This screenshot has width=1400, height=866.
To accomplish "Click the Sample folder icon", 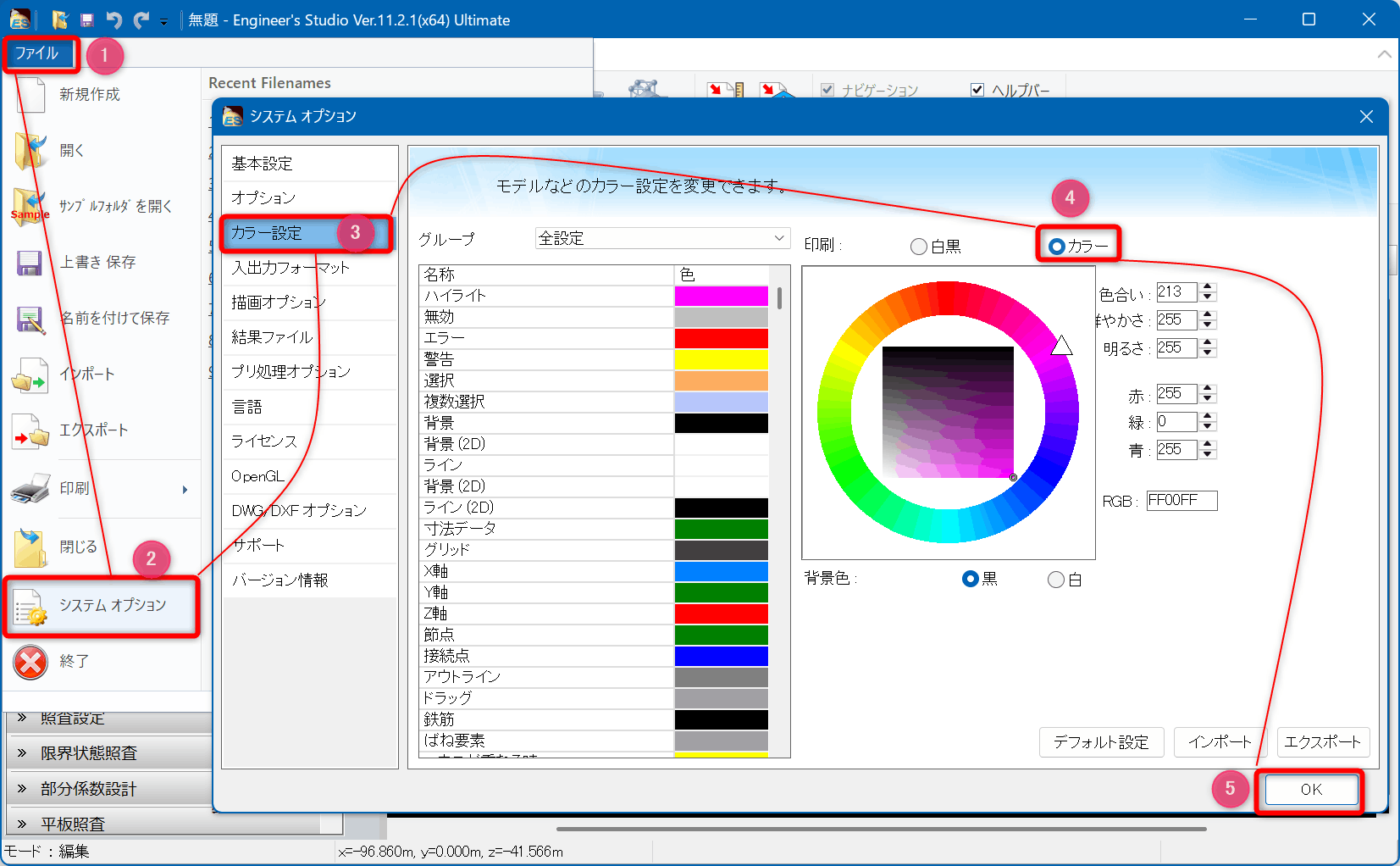I will click(x=30, y=206).
